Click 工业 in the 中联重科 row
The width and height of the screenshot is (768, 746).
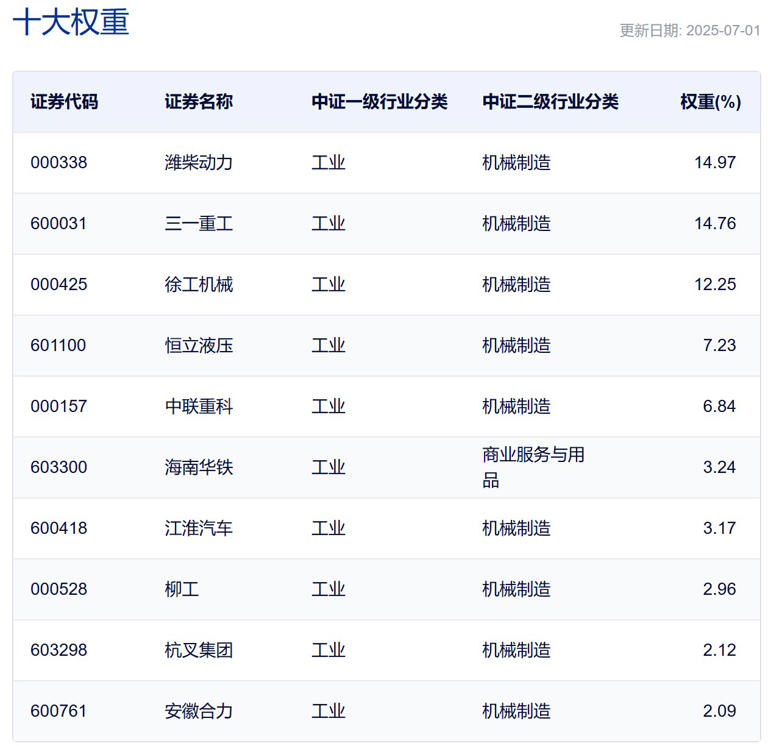point(329,407)
